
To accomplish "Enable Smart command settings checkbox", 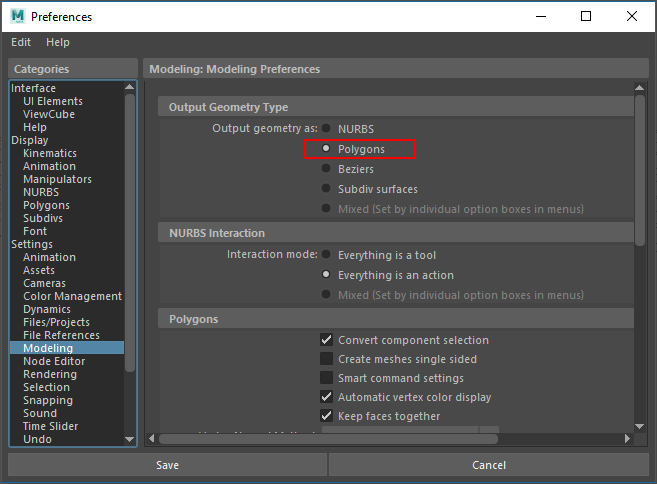I will click(326, 378).
